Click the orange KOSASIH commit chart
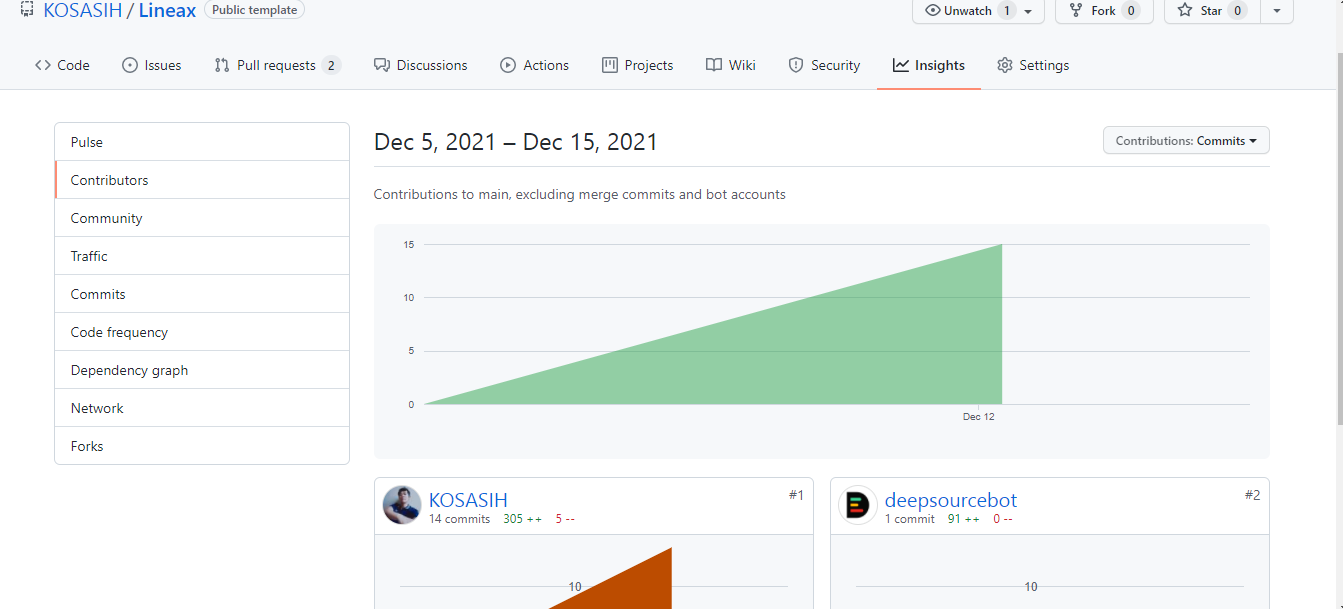 coord(610,580)
